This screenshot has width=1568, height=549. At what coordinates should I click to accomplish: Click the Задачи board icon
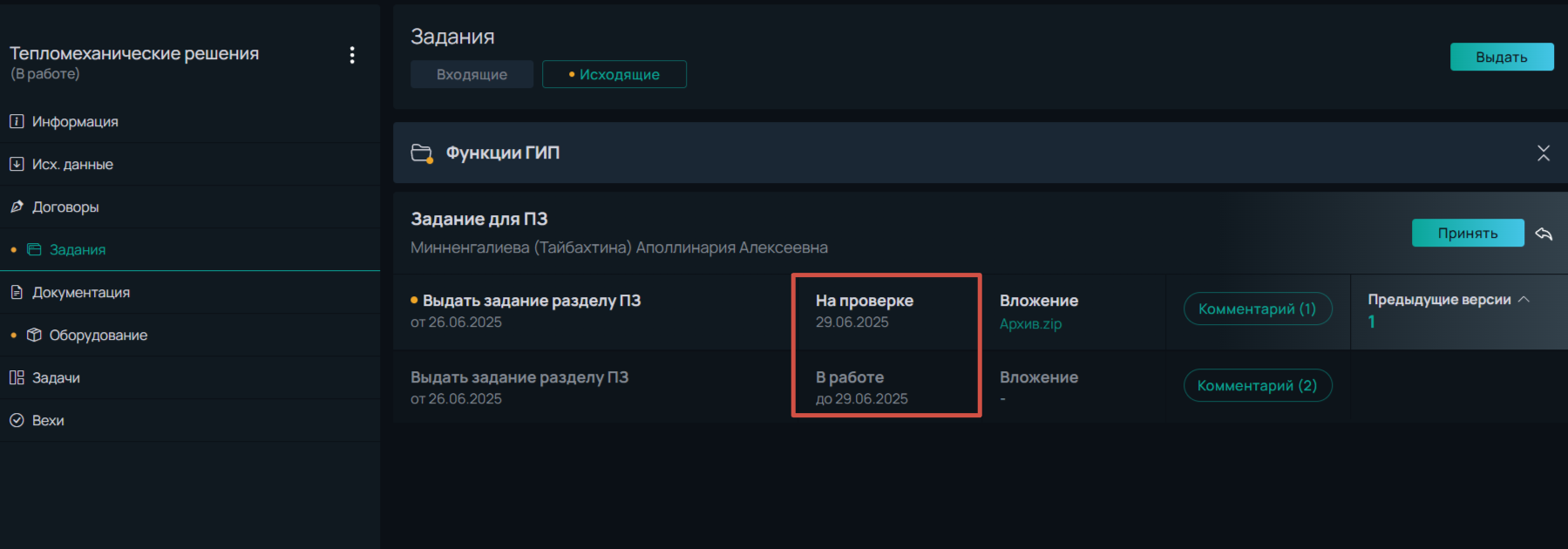pos(17,377)
